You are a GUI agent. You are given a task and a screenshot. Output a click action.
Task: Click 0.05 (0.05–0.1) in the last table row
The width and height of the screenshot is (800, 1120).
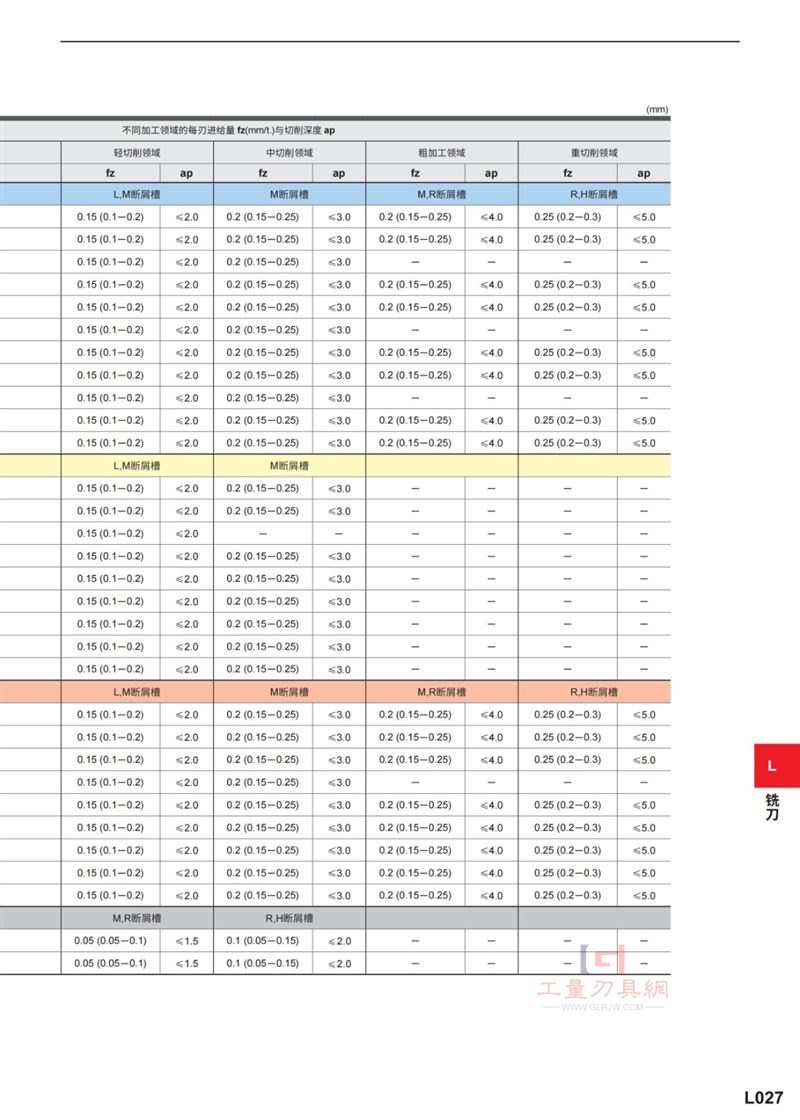coord(110,964)
